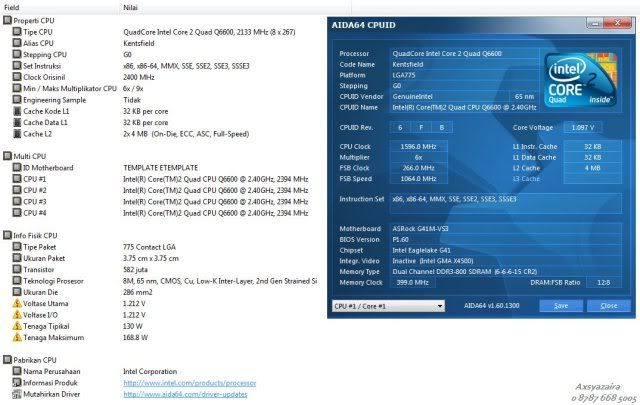Screen dimensions: 640x405
Task: Click the Close button in AIDA64 CPUID
Action: pyautogui.click(x=609, y=306)
